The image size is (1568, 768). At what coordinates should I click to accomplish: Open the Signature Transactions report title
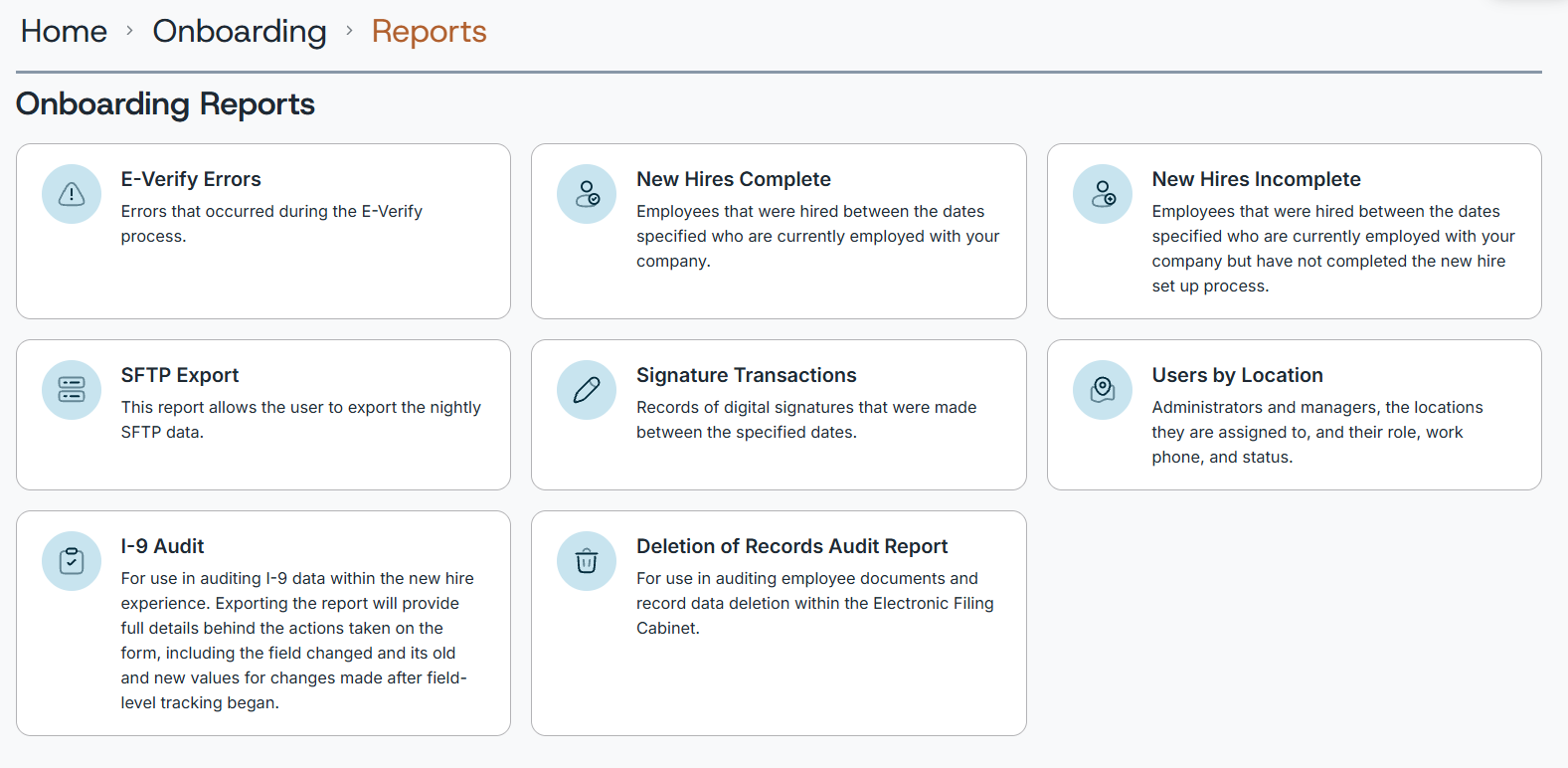tap(747, 375)
